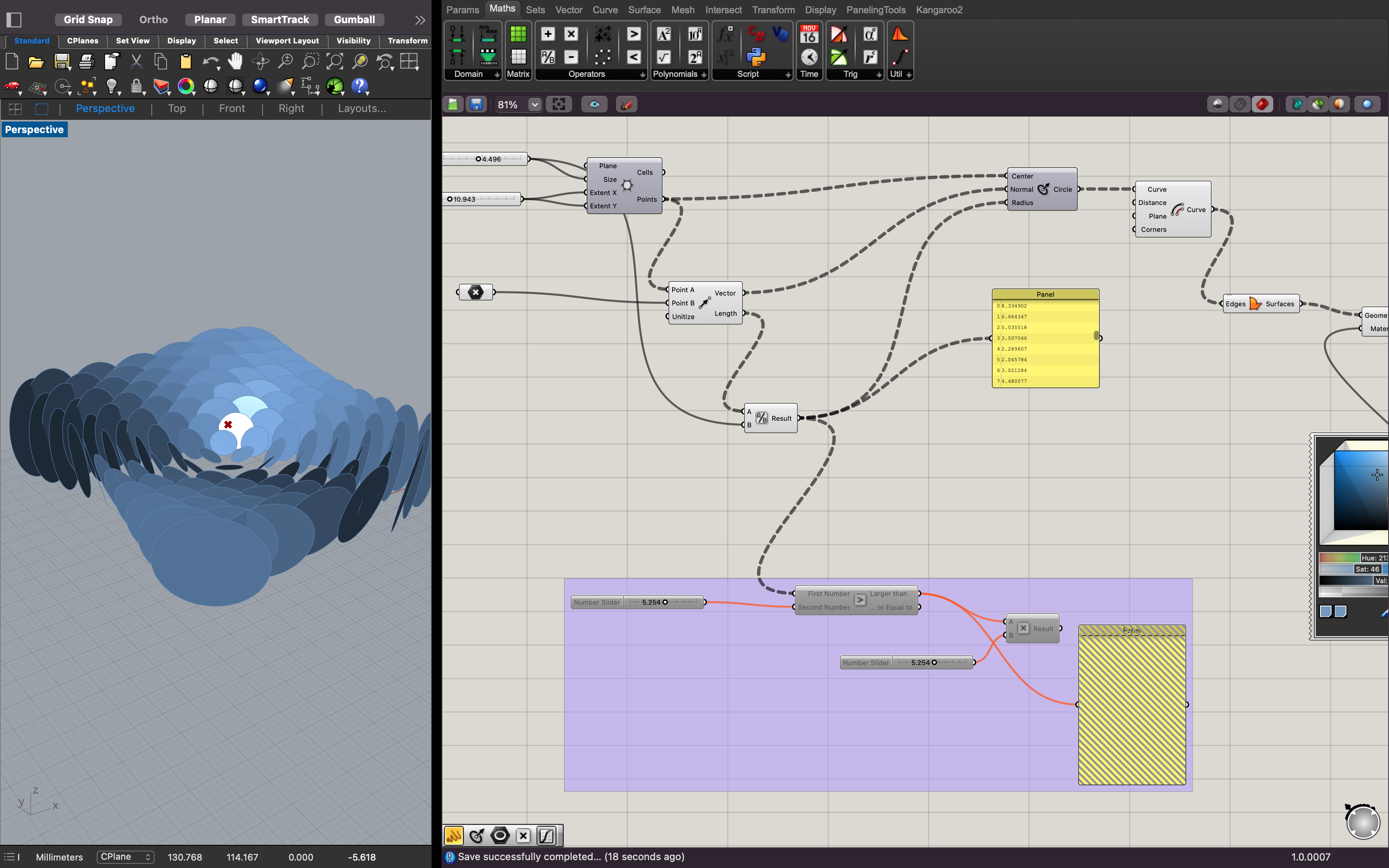The width and height of the screenshot is (1389, 868).
Task: Click the Save document icon in canvas toolbar
Action: click(476, 105)
